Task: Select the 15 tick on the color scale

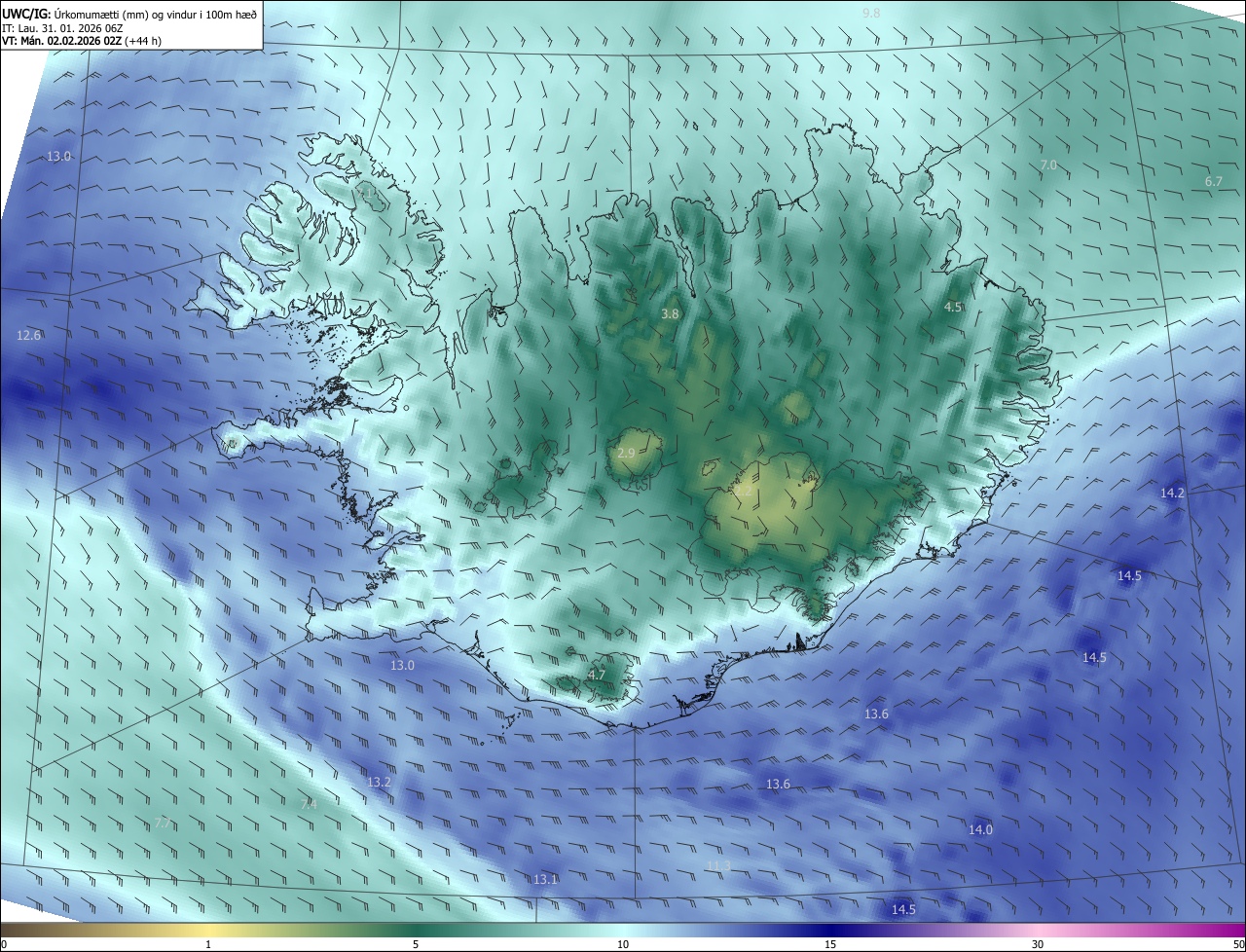Action: tap(830, 944)
